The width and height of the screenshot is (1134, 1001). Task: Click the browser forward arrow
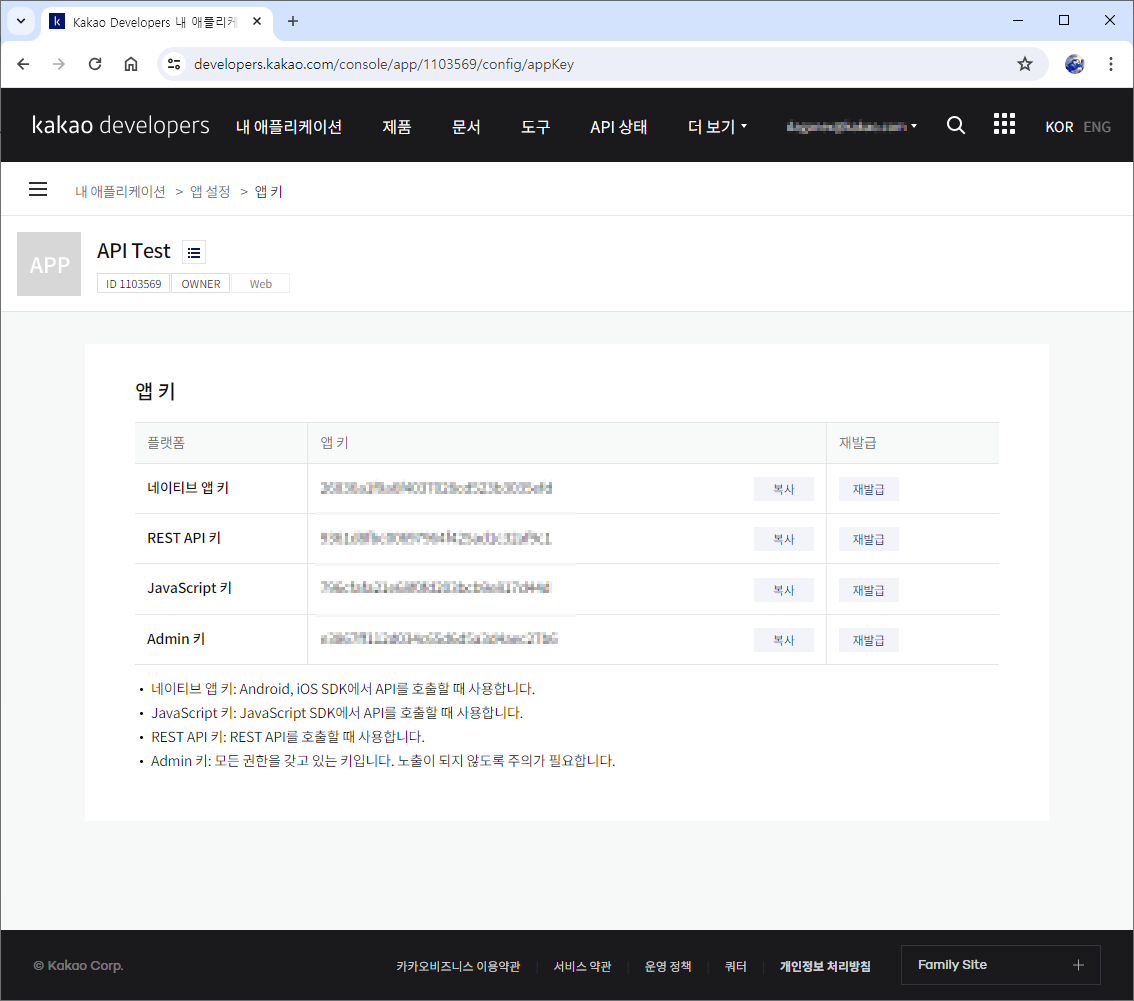click(59, 64)
